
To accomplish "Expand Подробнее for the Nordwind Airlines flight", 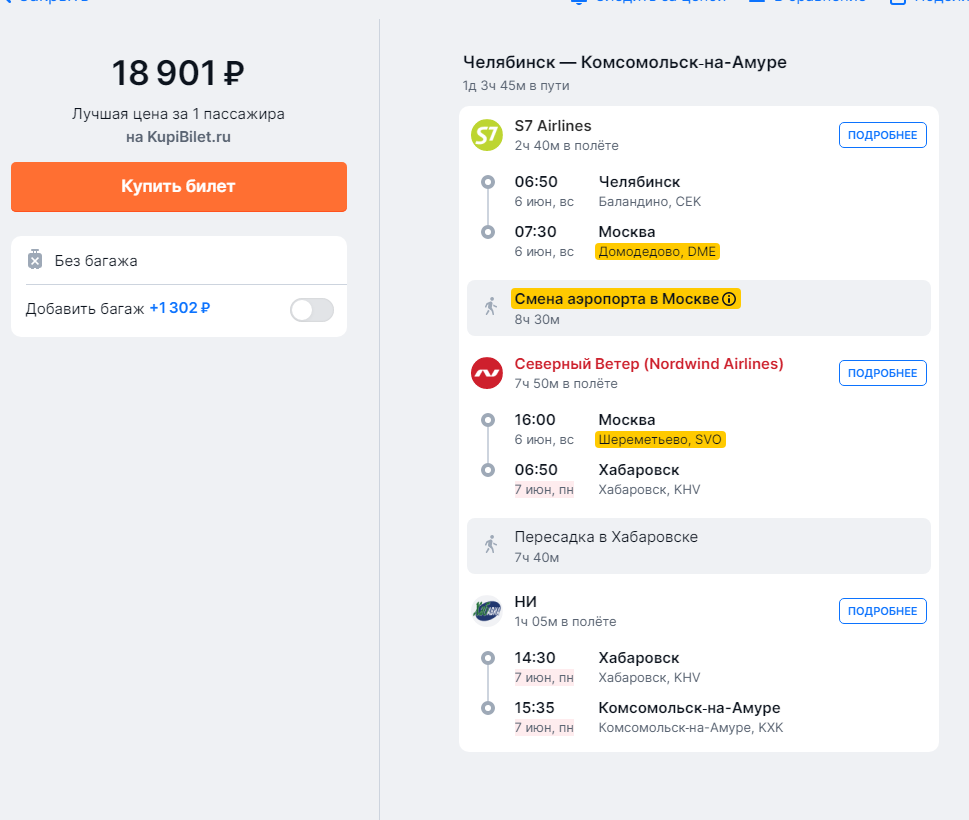I will click(x=882, y=373).
